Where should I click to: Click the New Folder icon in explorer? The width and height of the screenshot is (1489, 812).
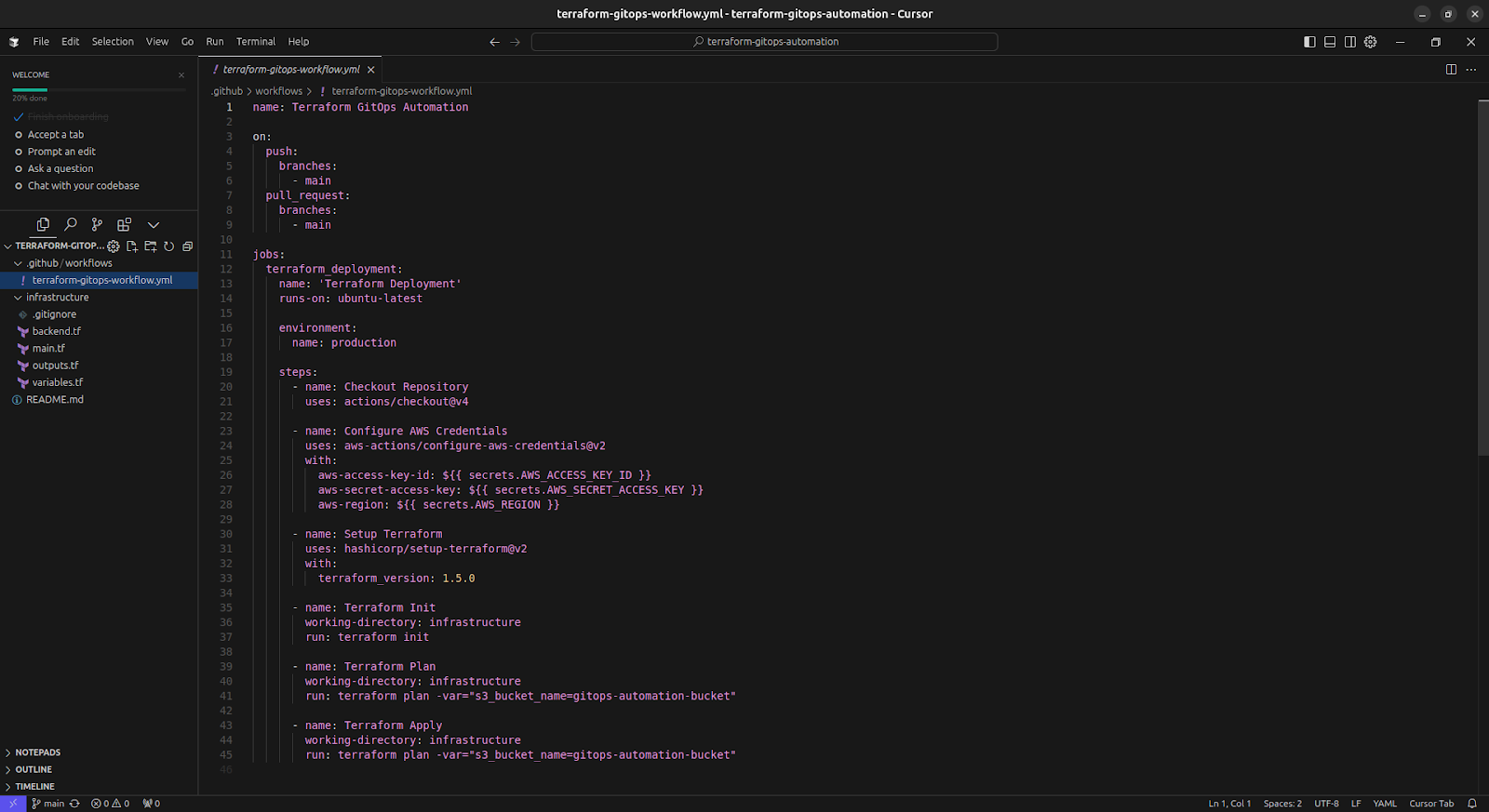[151, 246]
